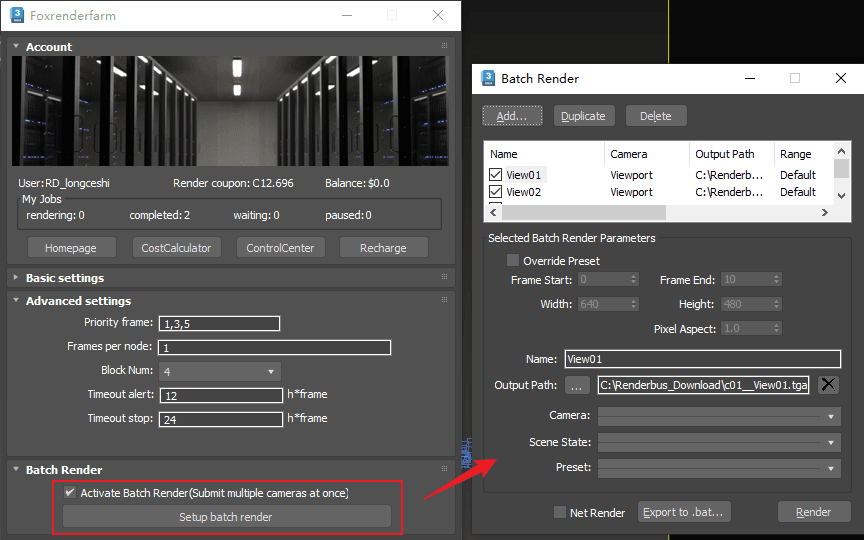
Task: Click the output path browse ellipsis button
Action: [577, 385]
